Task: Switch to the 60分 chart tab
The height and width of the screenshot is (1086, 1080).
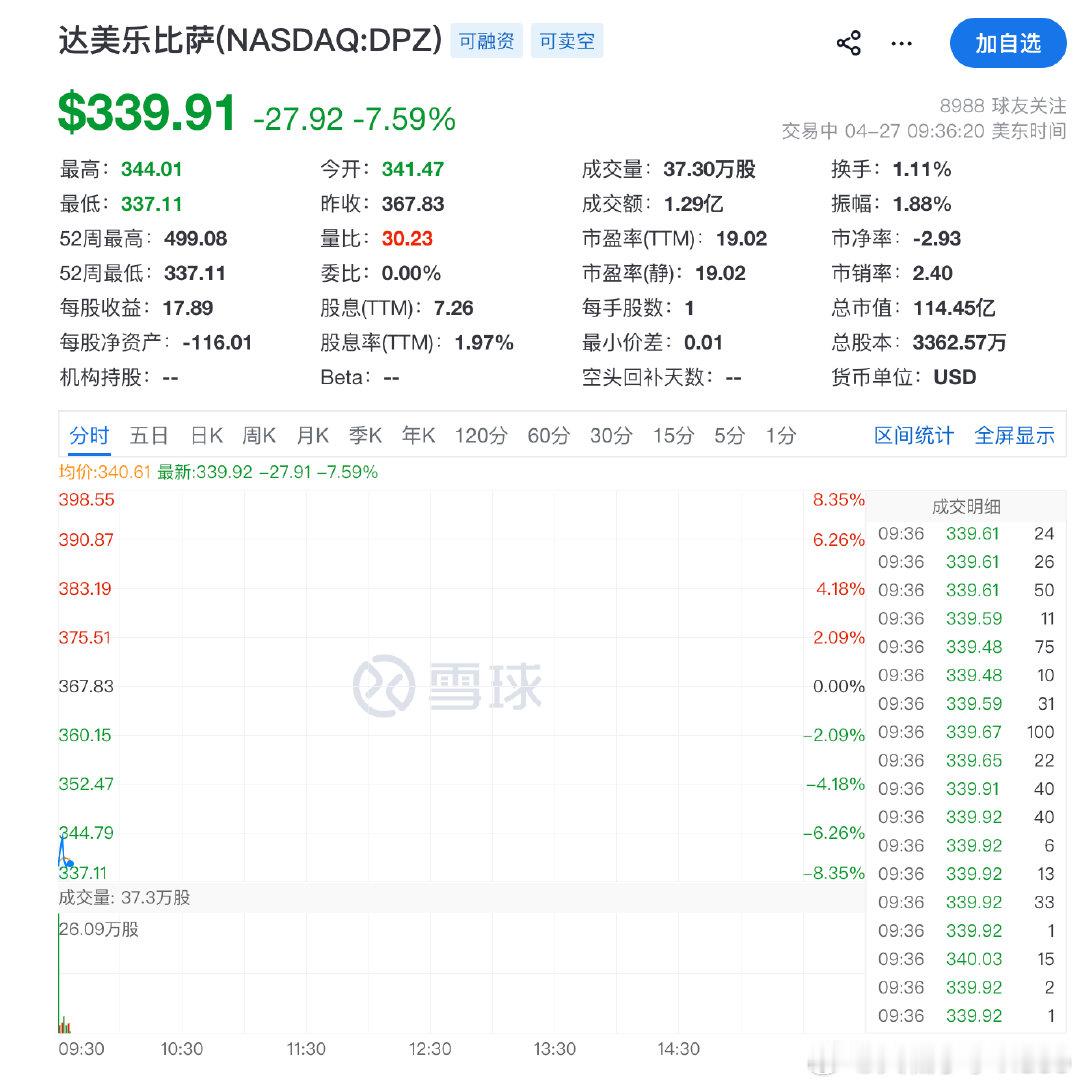Action: pos(548,436)
